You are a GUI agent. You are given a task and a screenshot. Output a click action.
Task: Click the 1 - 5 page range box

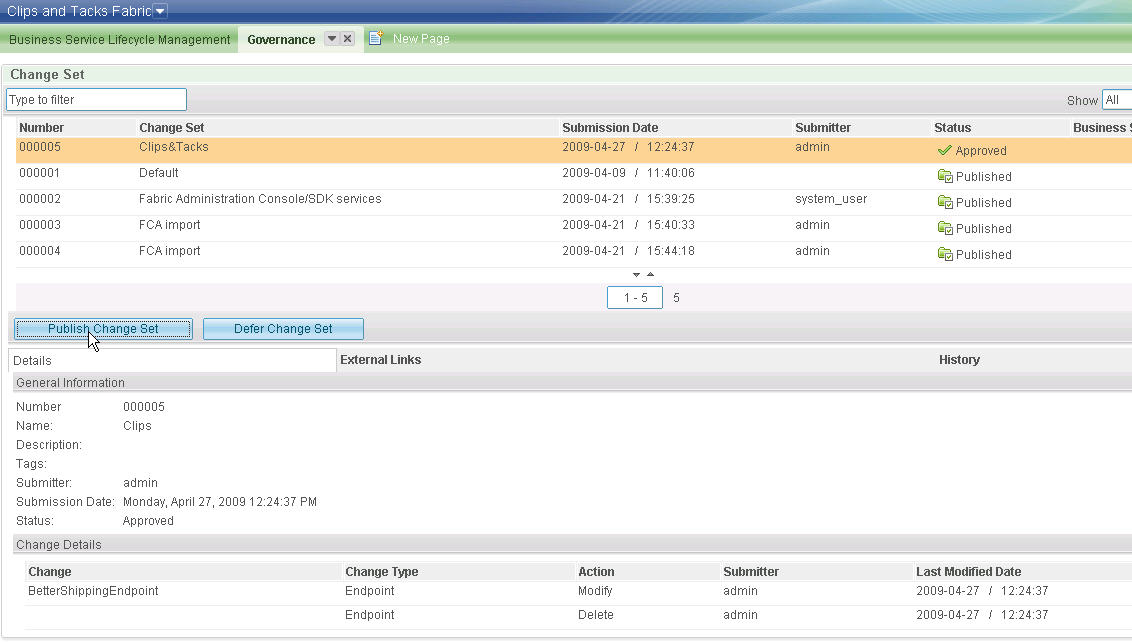pos(635,298)
